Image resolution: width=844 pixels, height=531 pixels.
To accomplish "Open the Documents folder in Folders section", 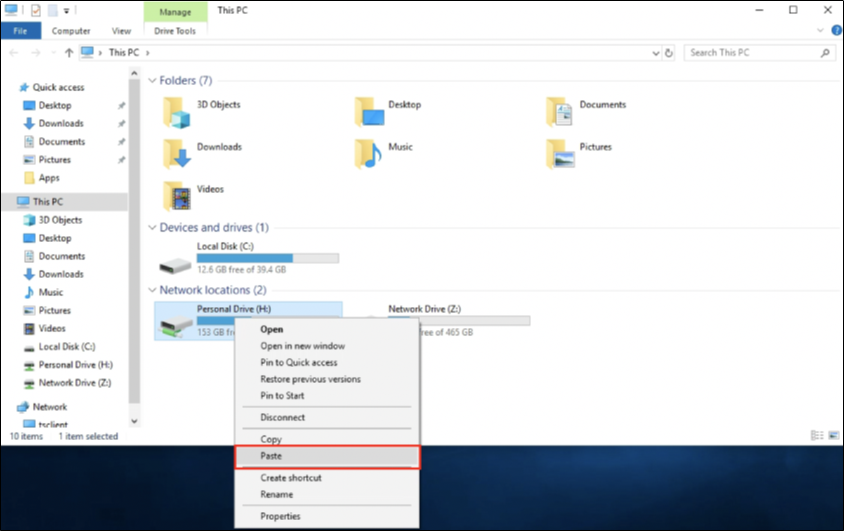I will pos(560,112).
